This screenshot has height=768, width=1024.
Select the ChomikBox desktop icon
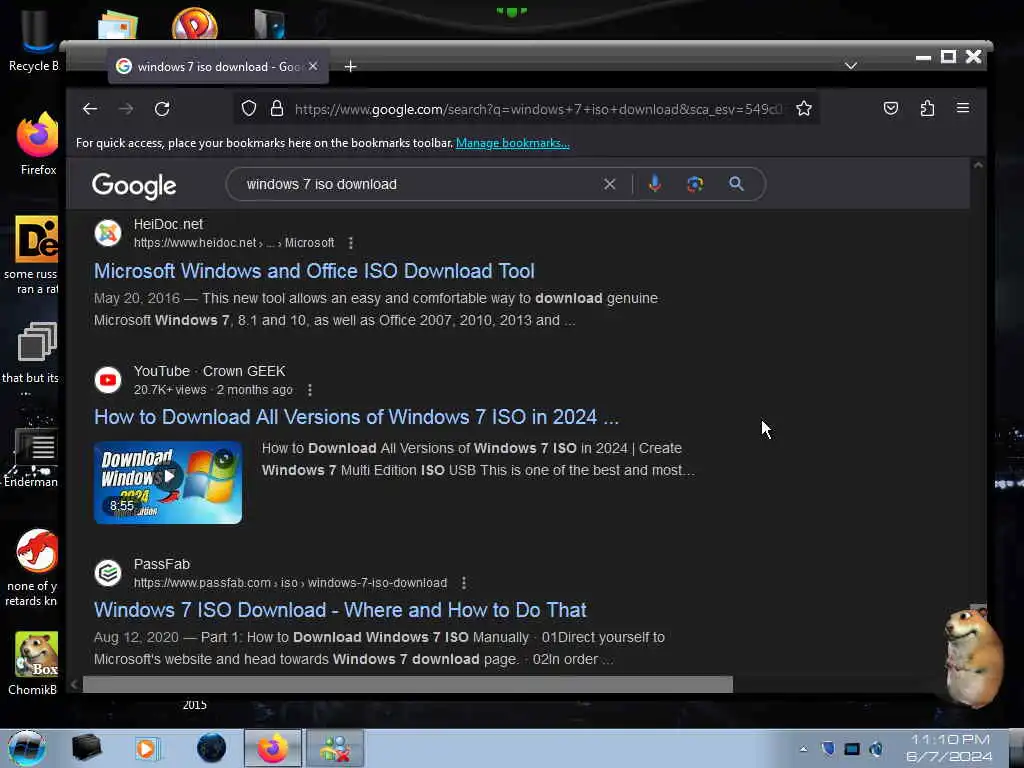[34, 663]
